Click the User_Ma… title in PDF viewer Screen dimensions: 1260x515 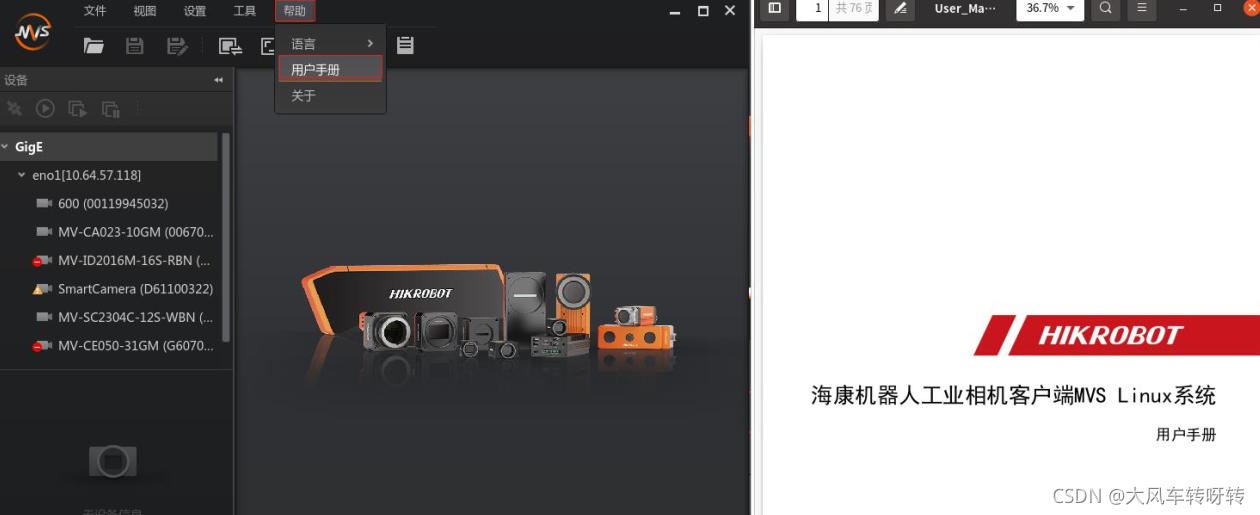click(965, 8)
